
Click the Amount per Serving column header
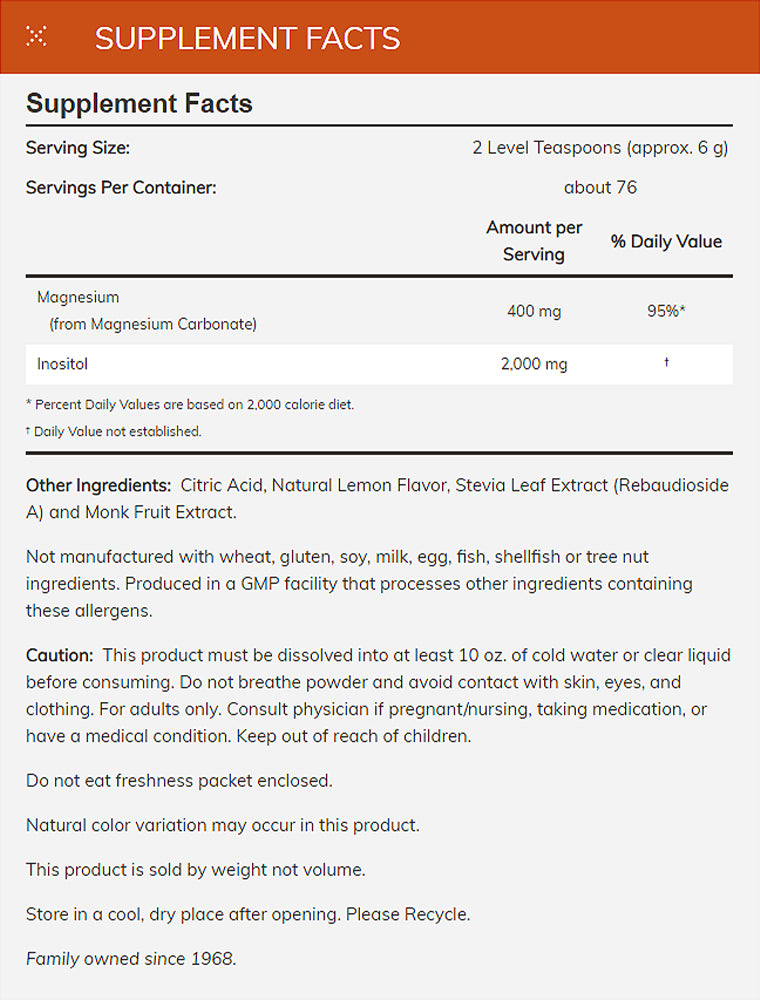click(x=534, y=241)
